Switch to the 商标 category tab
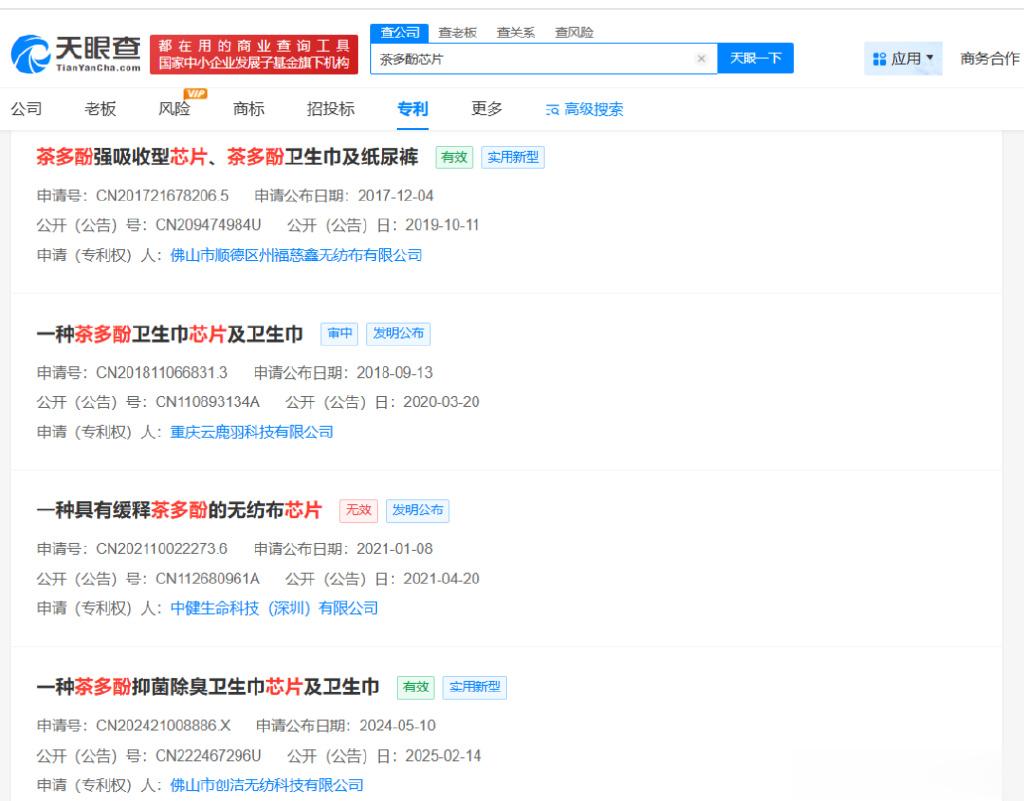This screenshot has height=801, width=1024. click(249, 108)
